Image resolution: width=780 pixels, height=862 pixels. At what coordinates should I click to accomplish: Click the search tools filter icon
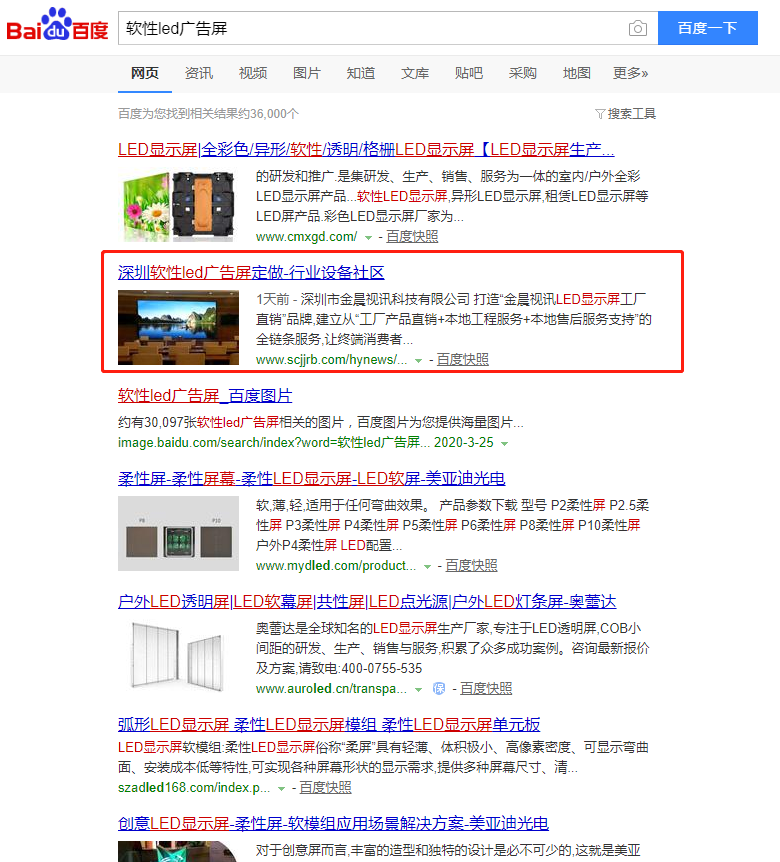pos(600,114)
